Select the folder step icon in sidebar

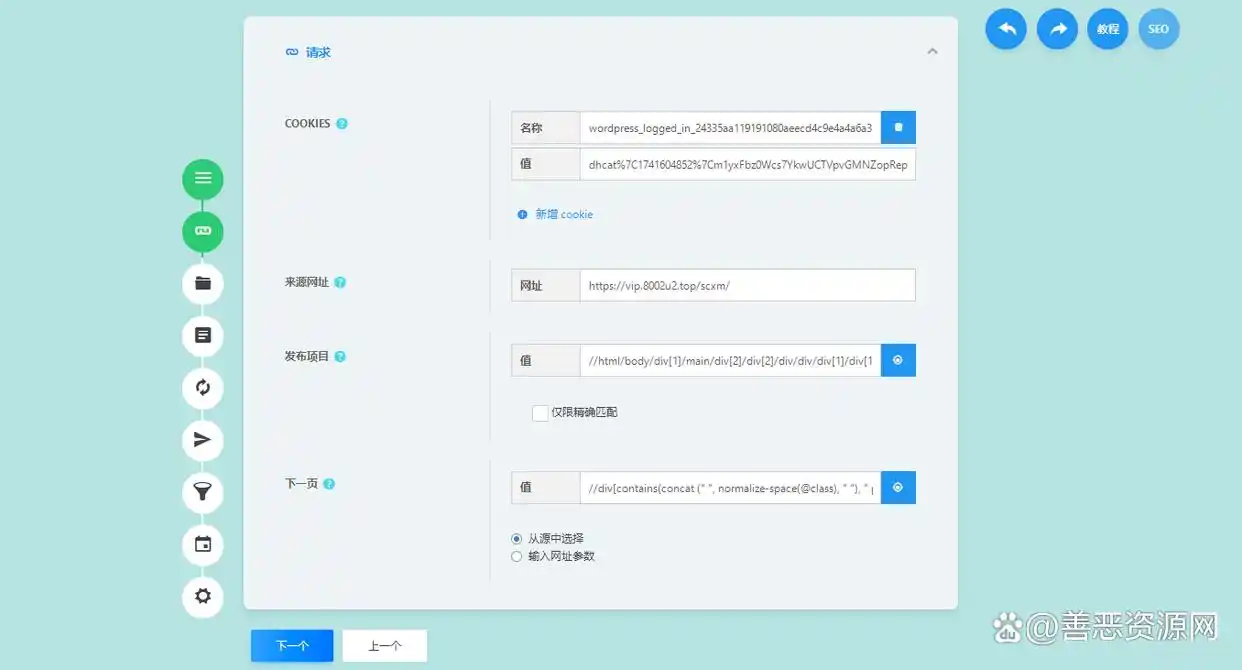point(203,283)
